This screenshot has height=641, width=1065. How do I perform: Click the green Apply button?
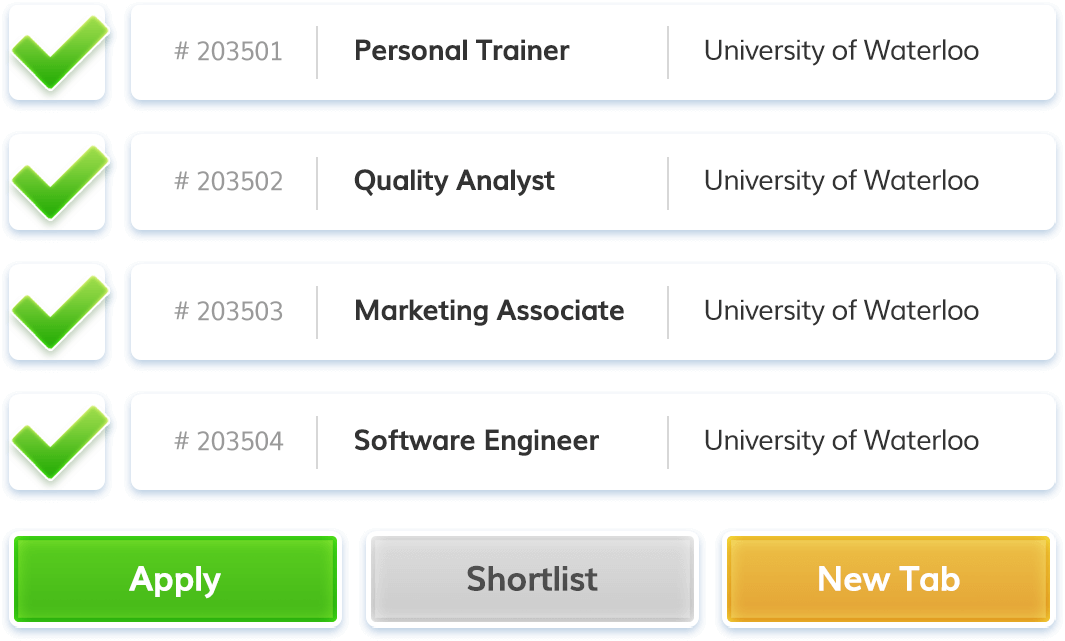click(175, 579)
